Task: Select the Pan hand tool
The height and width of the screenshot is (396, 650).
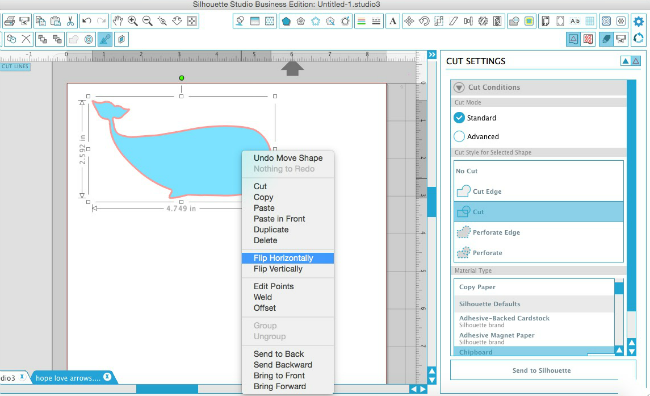Action: [x=118, y=21]
